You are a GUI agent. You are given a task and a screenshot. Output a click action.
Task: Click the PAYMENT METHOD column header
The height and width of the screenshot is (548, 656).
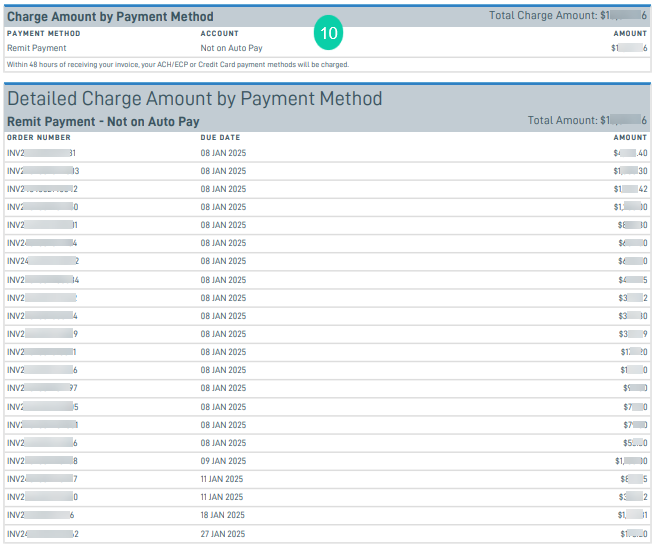pos(43,33)
